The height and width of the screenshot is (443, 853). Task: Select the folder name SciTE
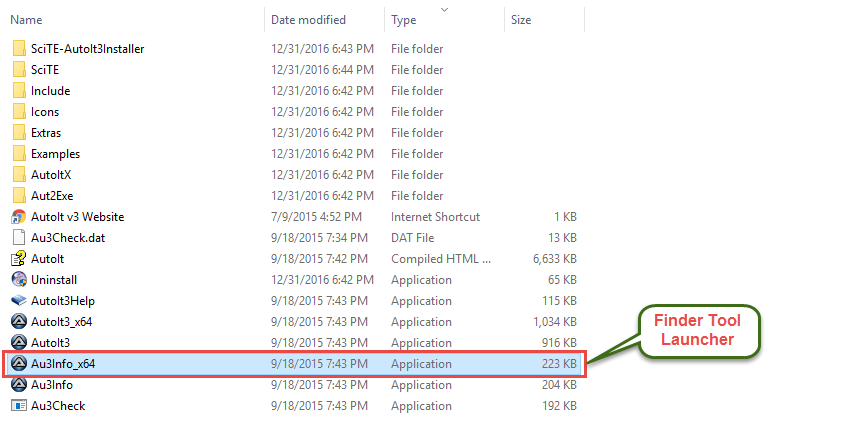[45, 70]
